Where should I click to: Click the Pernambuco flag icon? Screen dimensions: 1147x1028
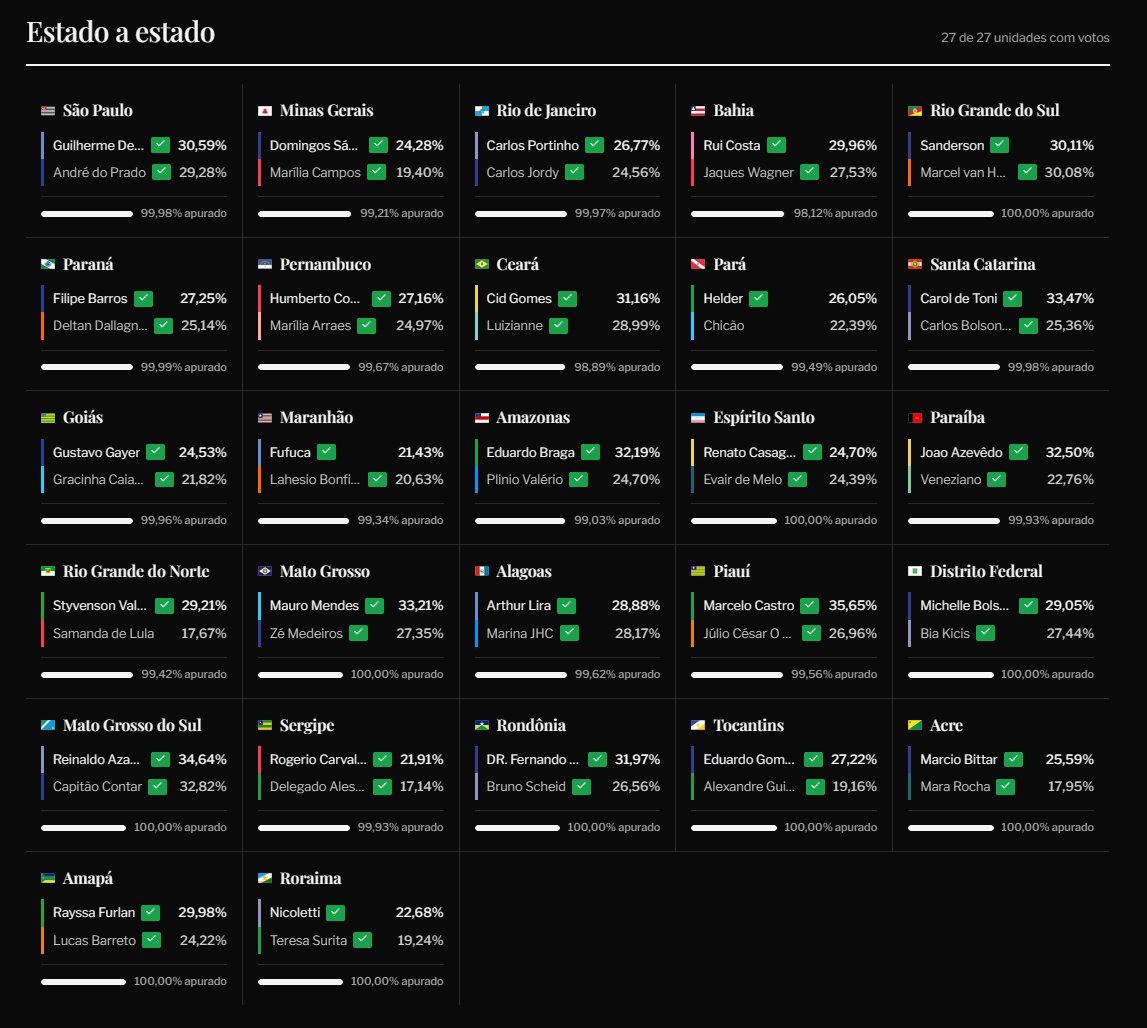click(265, 264)
